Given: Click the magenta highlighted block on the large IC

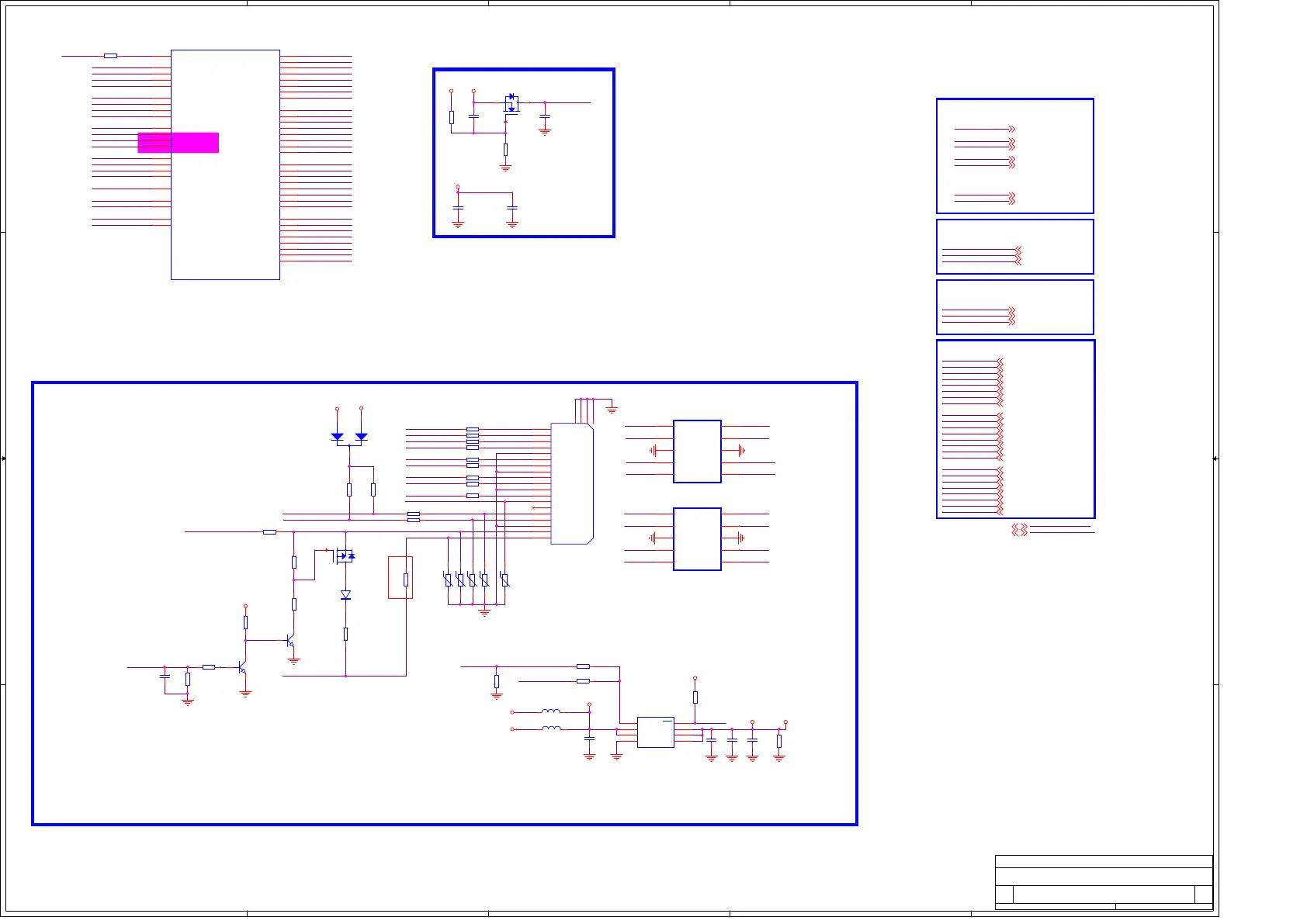Looking at the screenshot, I should (178, 143).
